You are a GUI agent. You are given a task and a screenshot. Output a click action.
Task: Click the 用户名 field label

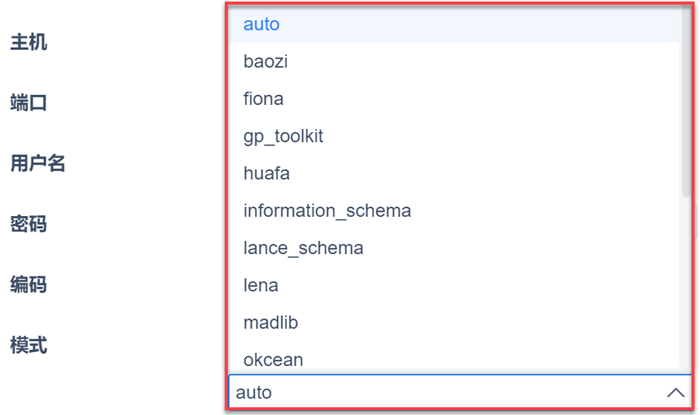point(38,163)
